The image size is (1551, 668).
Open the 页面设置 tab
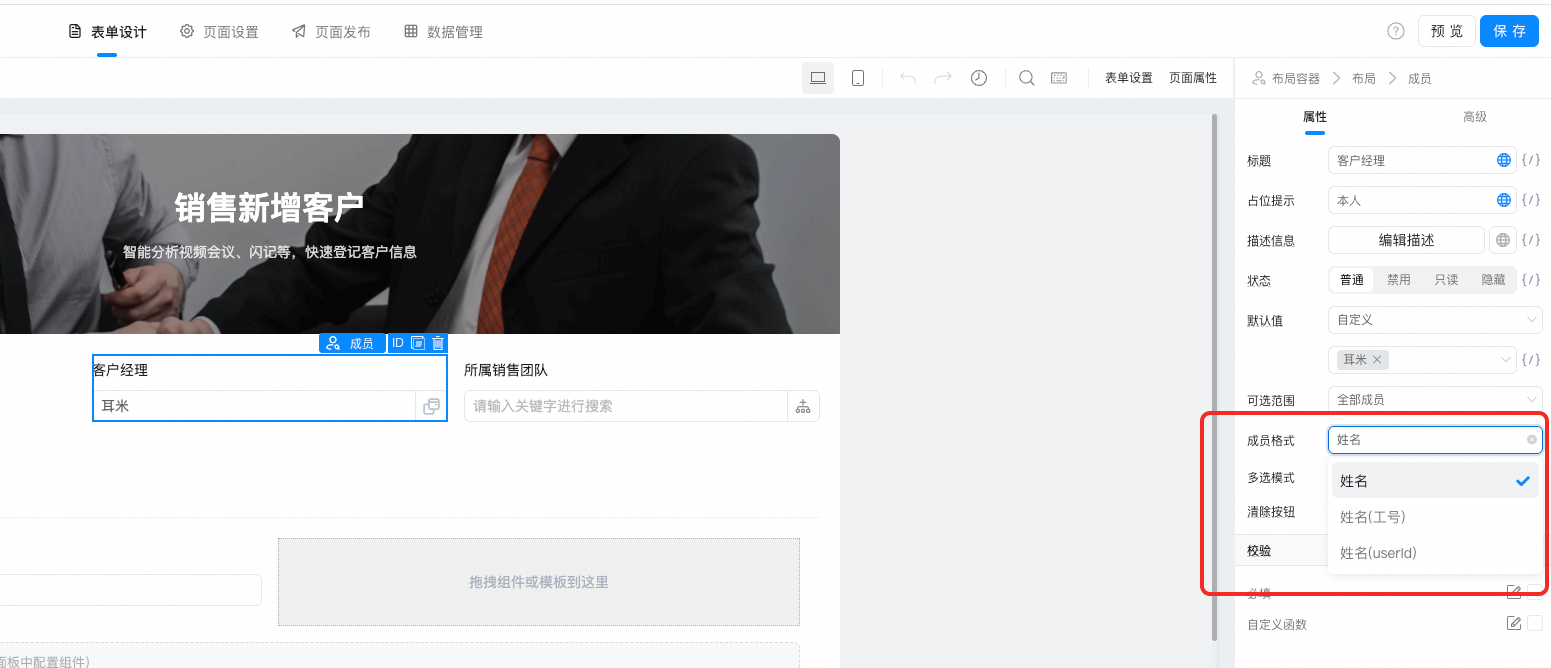219,32
